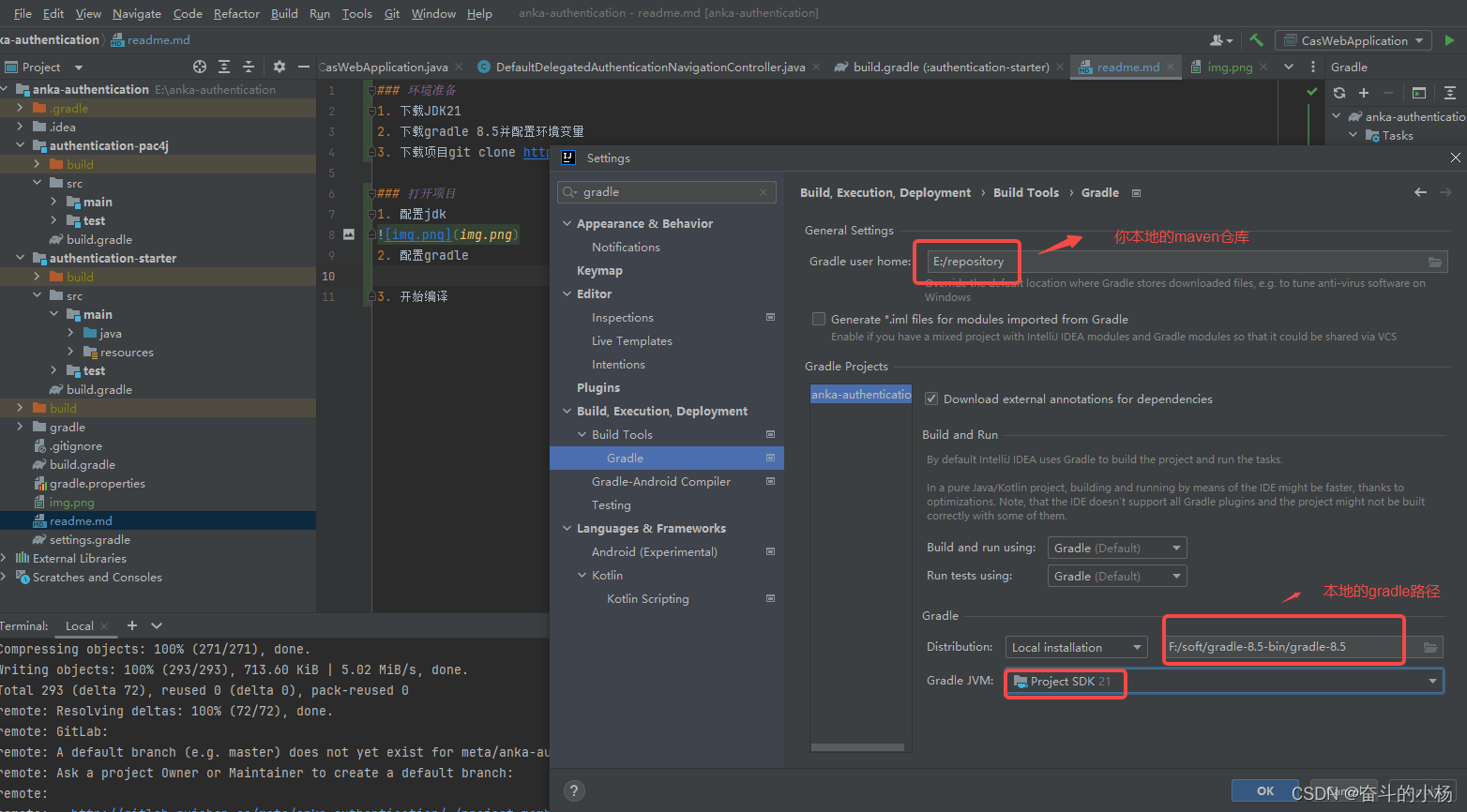Select Kotlin Scripting settings entry

[x=647, y=598]
